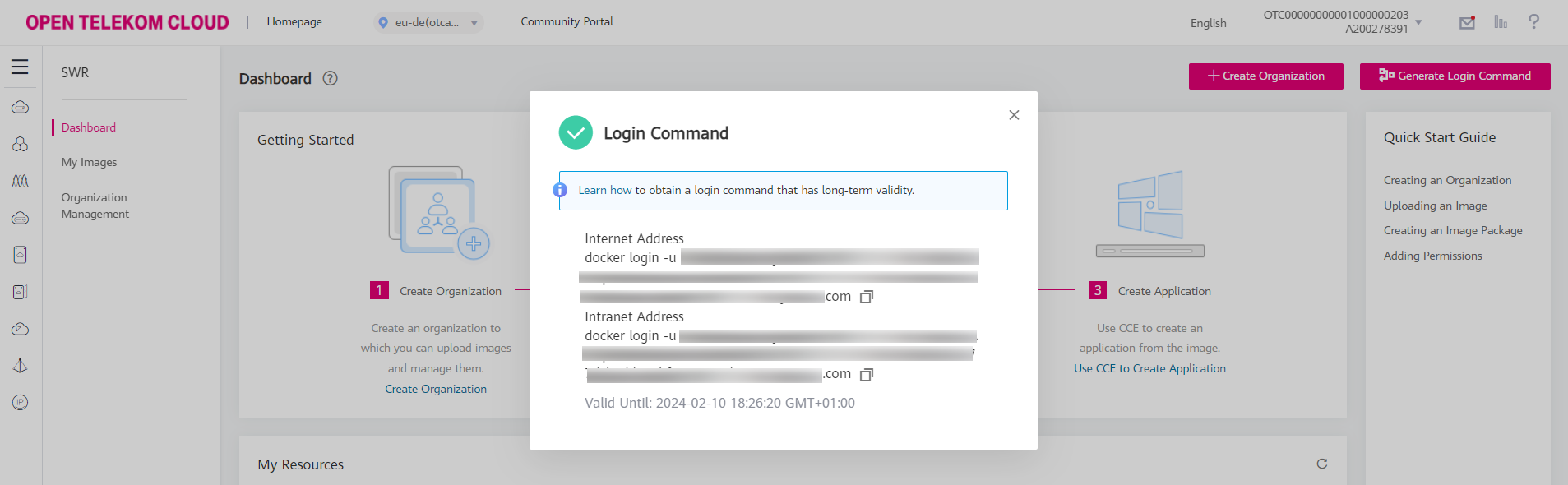1568x485 pixels.
Task: Select Organization Management in the sidebar
Action: [95, 206]
